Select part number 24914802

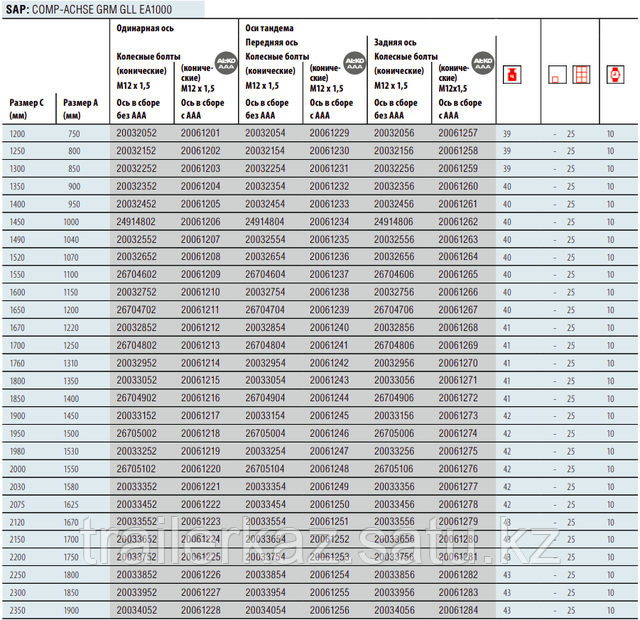(136, 222)
